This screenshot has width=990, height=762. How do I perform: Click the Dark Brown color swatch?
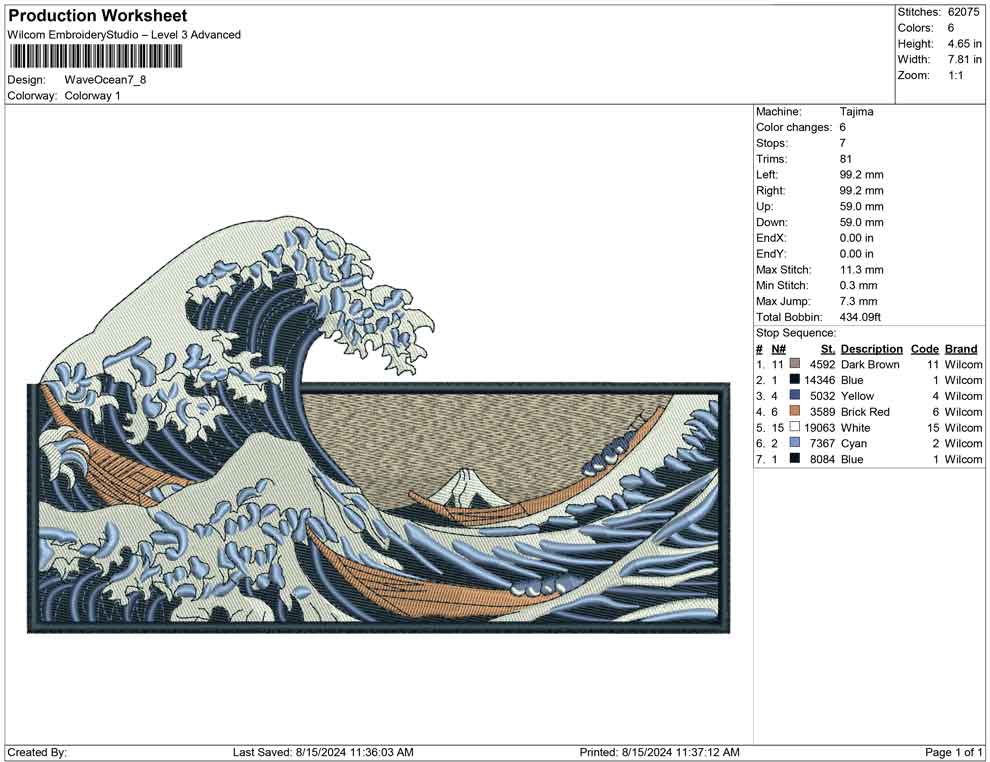click(x=795, y=364)
